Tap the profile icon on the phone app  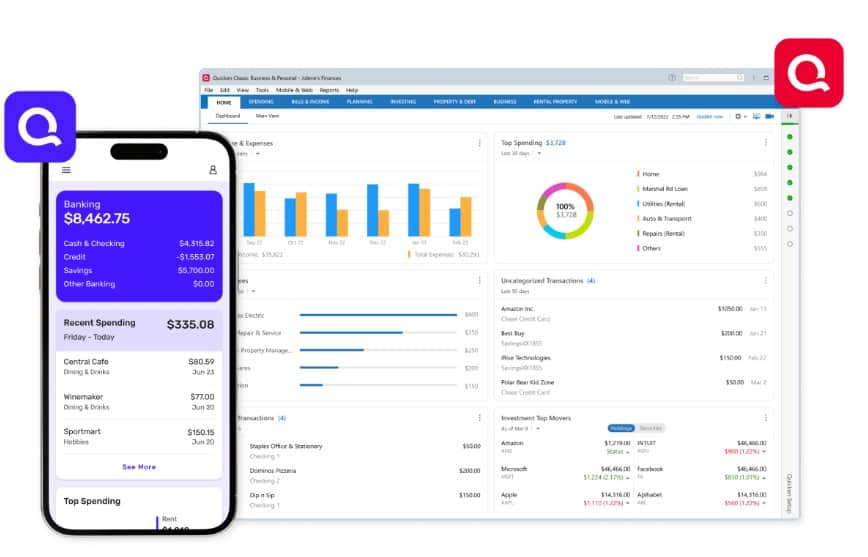[x=213, y=170]
